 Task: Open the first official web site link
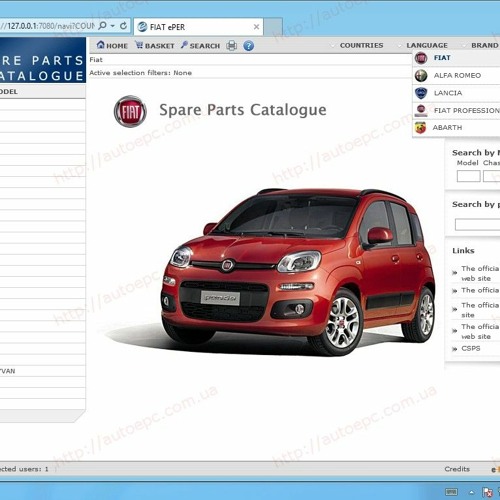(x=480, y=273)
